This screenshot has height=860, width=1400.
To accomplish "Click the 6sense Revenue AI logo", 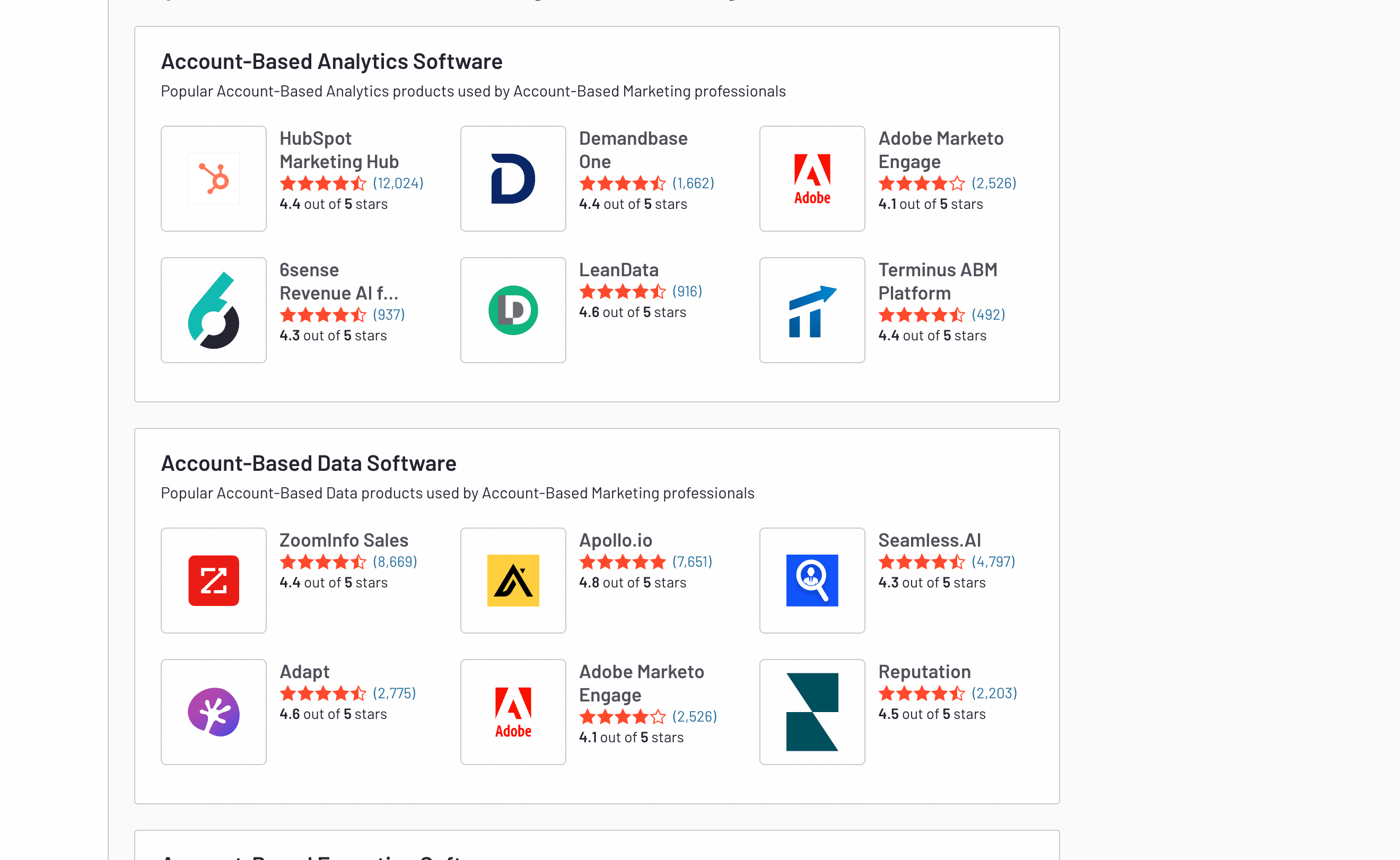I will [x=213, y=310].
